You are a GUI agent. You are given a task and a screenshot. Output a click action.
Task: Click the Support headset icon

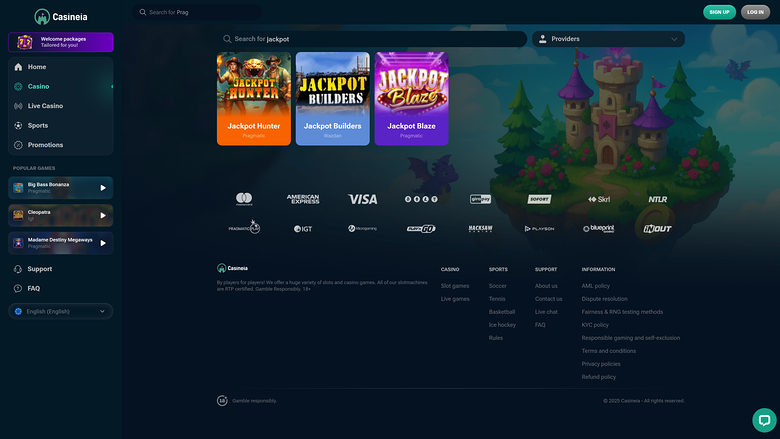[x=18, y=269]
